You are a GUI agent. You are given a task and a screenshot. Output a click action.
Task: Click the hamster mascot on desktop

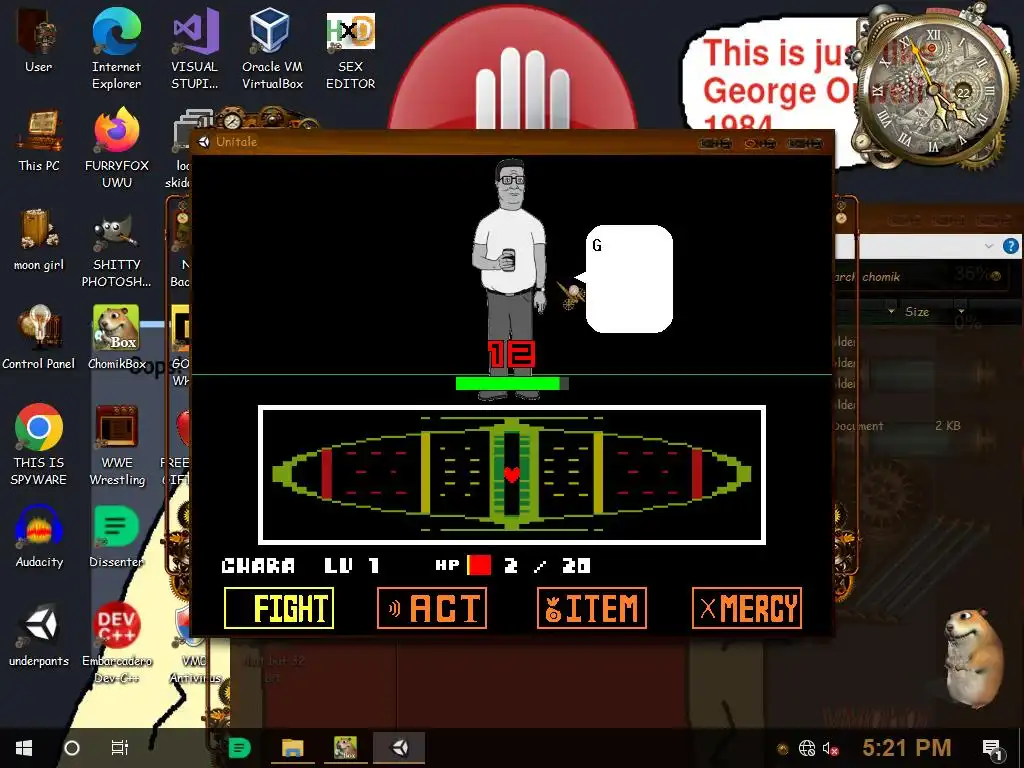click(x=975, y=659)
